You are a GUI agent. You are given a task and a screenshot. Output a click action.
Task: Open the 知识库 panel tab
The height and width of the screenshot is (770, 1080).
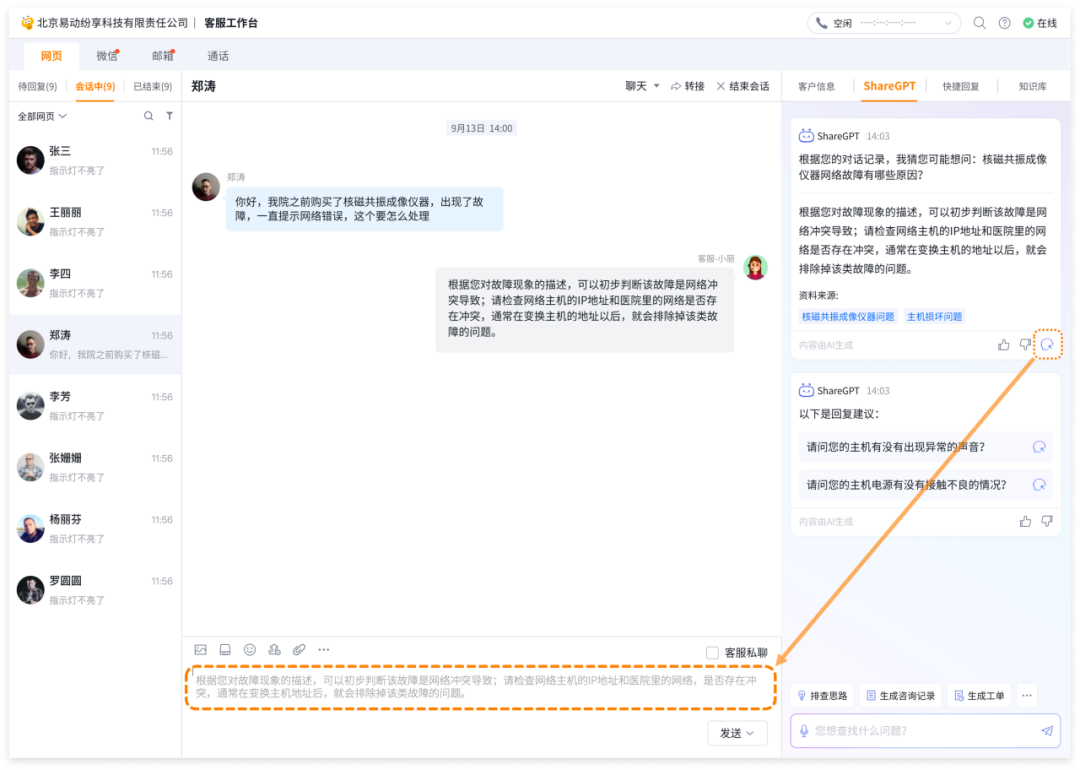(x=1032, y=86)
